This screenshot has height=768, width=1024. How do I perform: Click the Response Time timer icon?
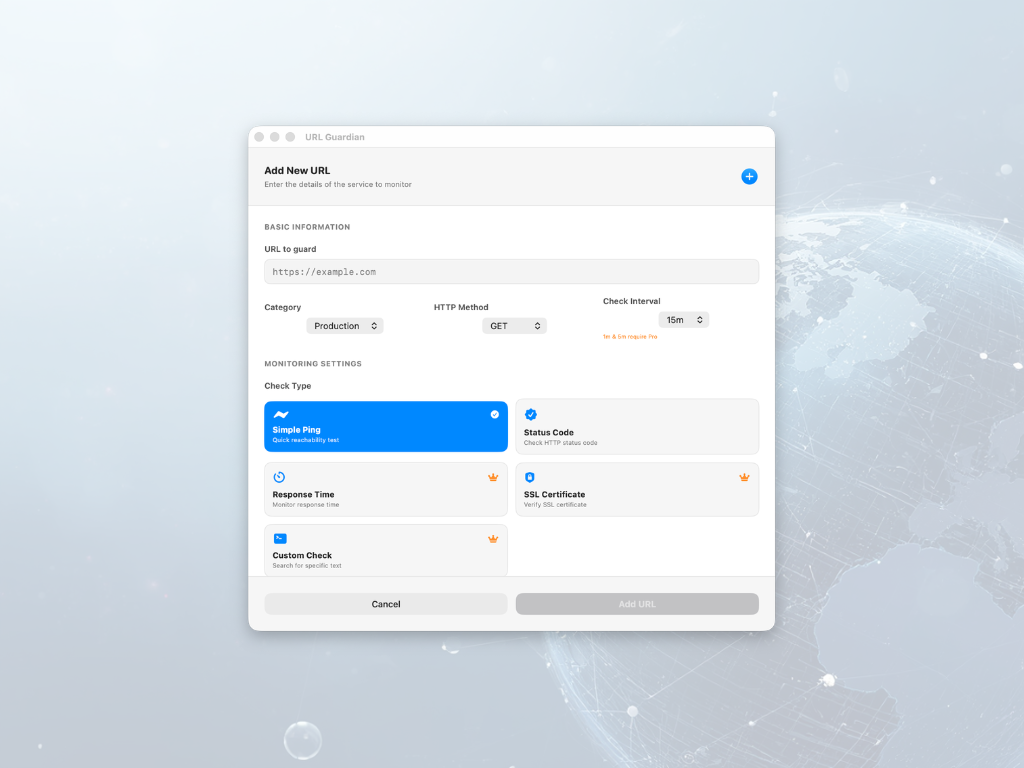pos(279,477)
